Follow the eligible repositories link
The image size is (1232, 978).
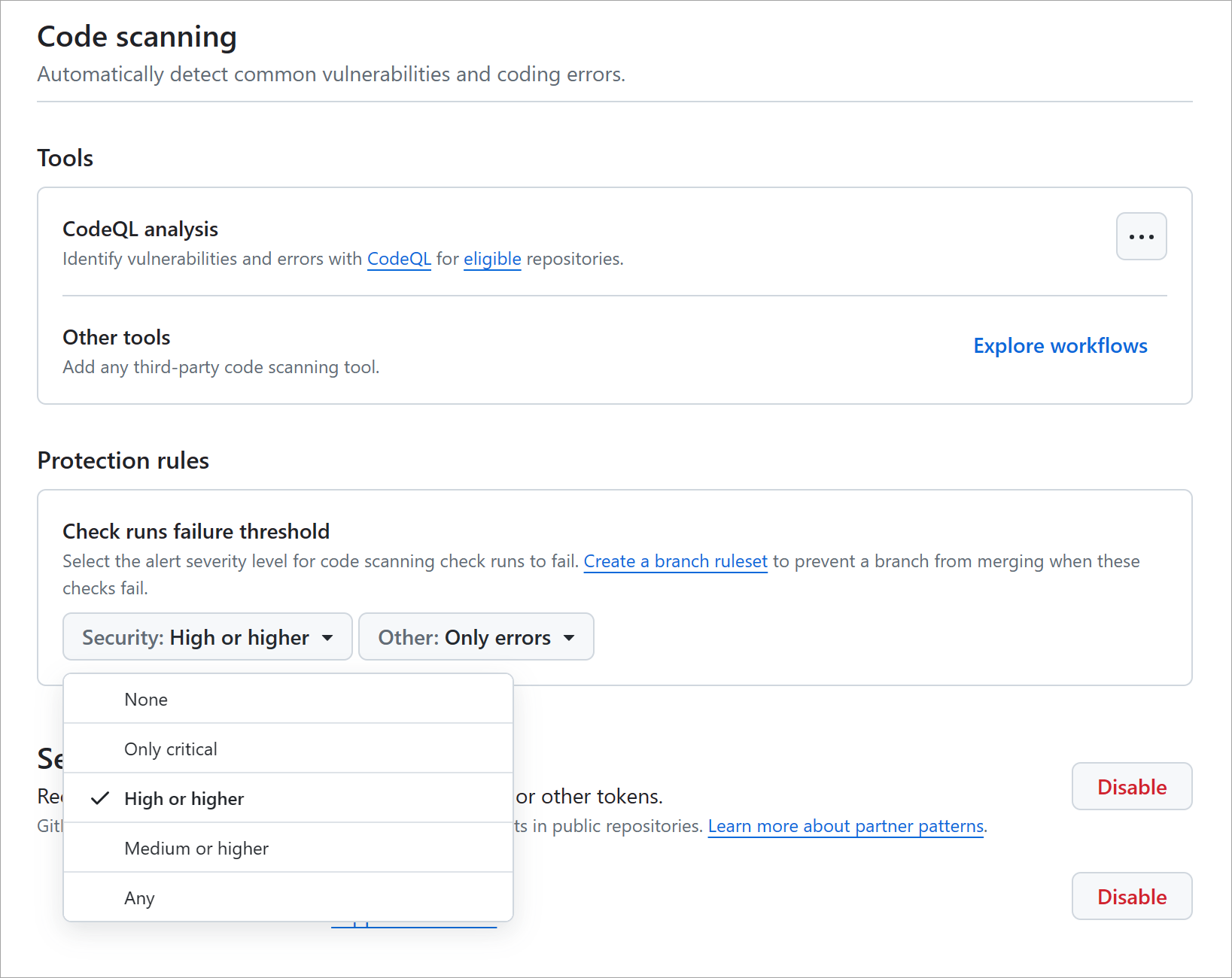point(492,259)
